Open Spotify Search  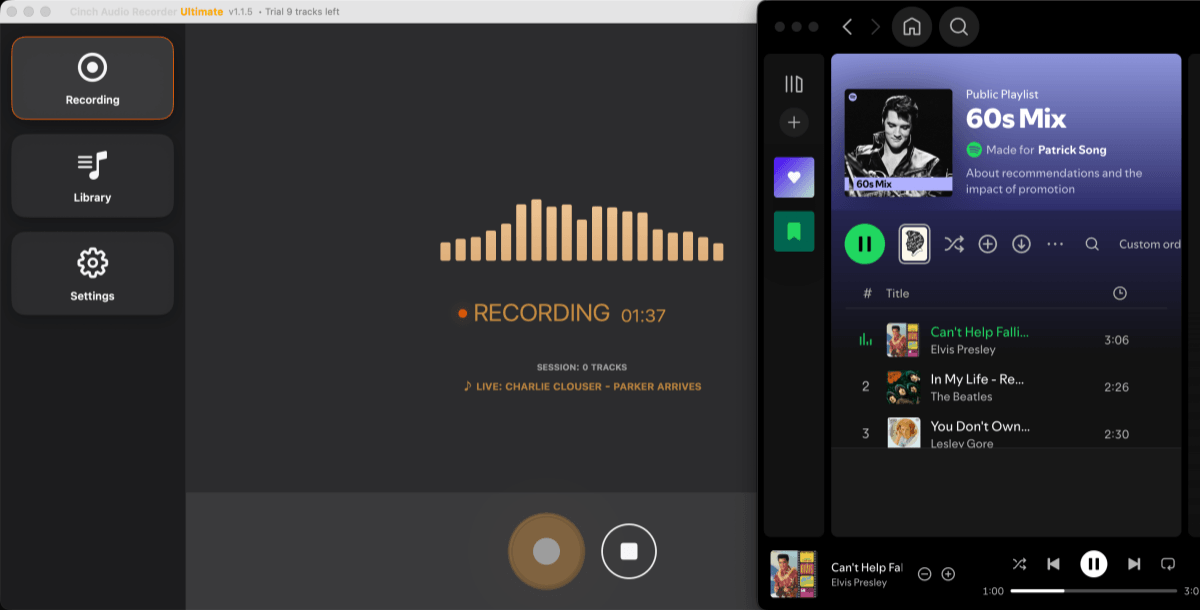click(959, 27)
